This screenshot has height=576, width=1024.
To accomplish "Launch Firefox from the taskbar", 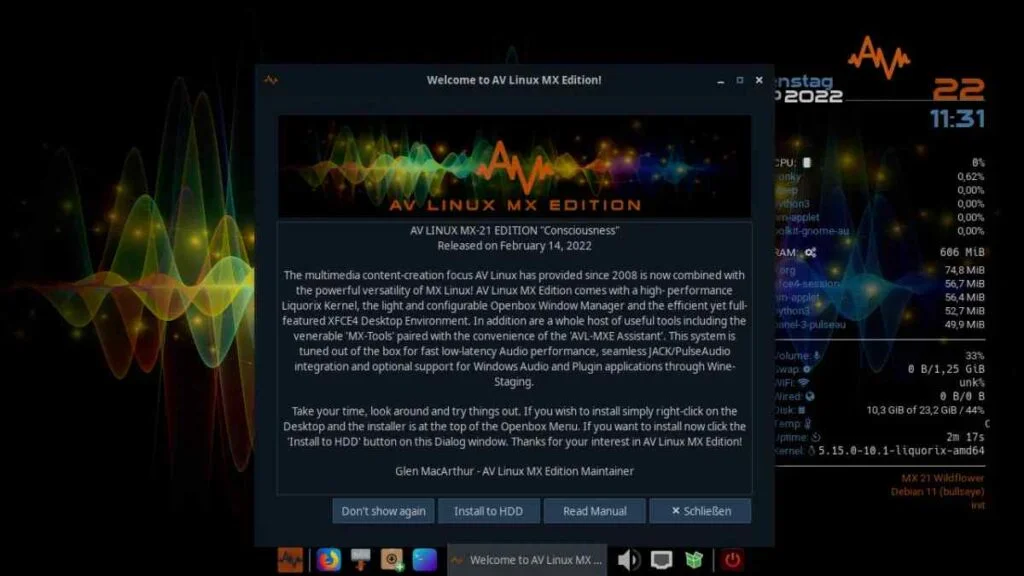I will pyautogui.click(x=328, y=560).
